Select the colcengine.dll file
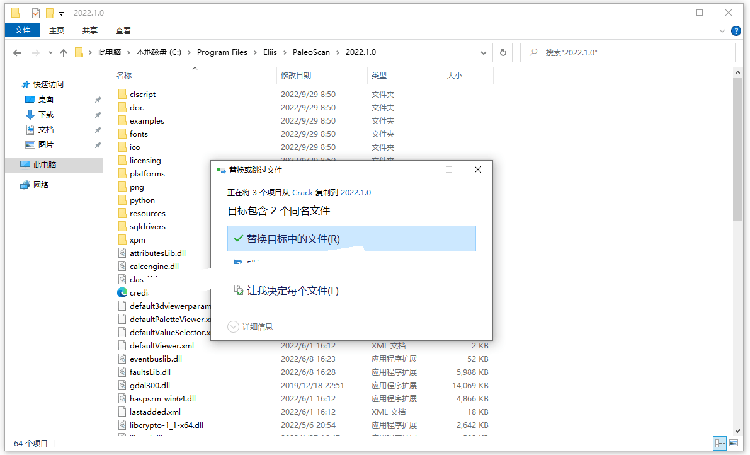The image size is (750, 455). coord(149,266)
